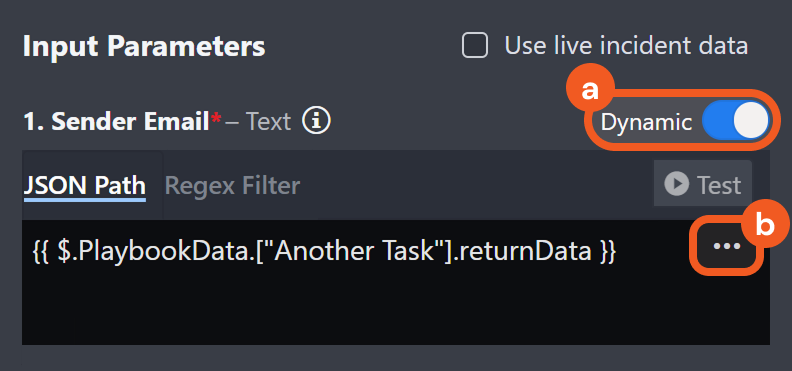This screenshot has height=371, width=792.
Task: Click the red required asterisk
Action: click(217, 118)
